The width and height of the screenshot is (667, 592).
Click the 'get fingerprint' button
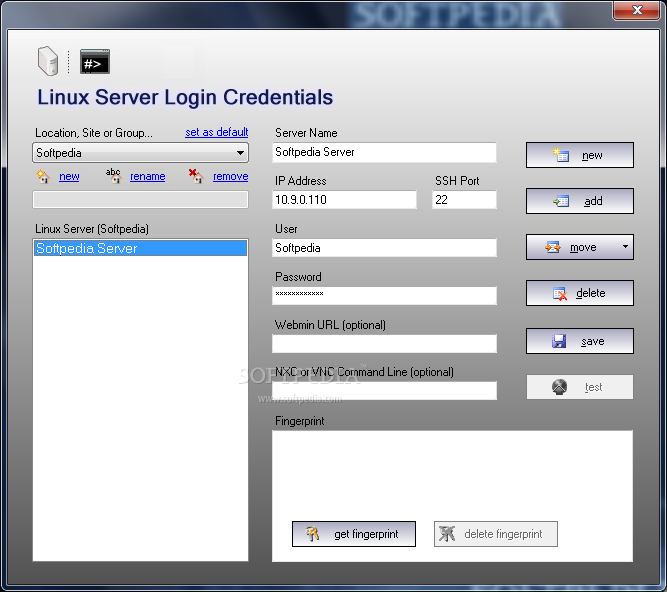click(x=354, y=534)
